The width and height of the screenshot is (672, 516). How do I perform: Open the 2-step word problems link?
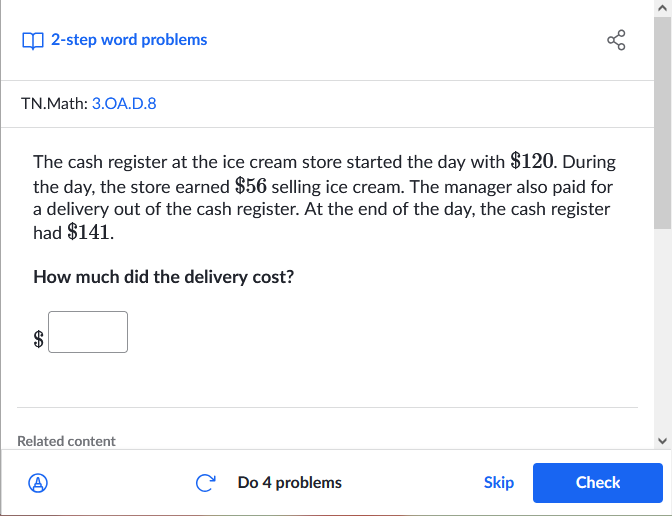(129, 40)
